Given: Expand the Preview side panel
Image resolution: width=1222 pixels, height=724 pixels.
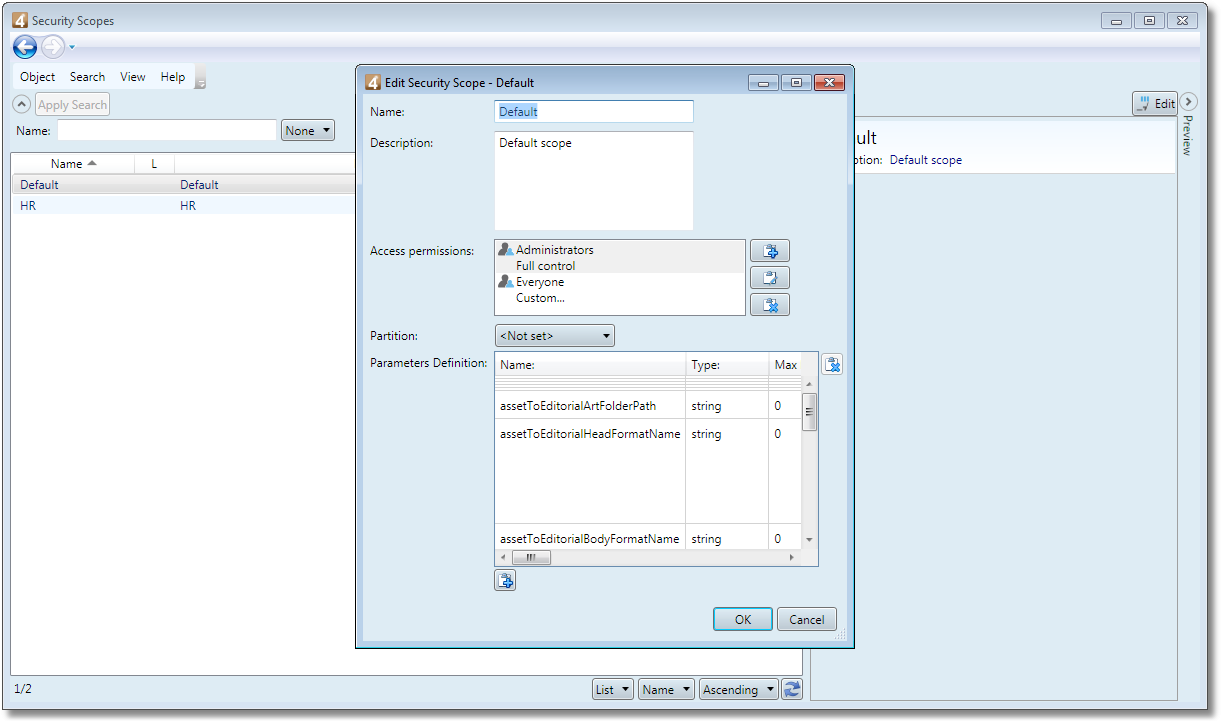Looking at the screenshot, I should [1188, 102].
